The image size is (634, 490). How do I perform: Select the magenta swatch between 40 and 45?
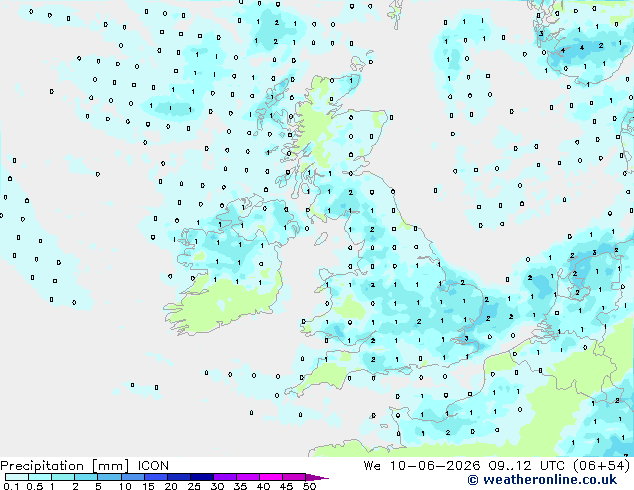tap(271, 477)
